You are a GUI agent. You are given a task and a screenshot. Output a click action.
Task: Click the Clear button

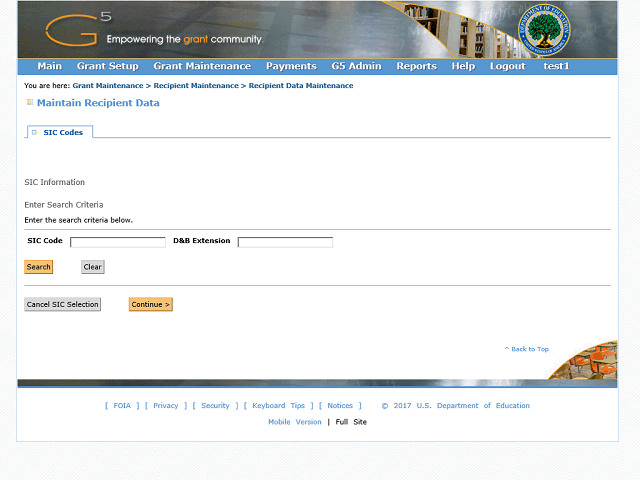pos(93,267)
